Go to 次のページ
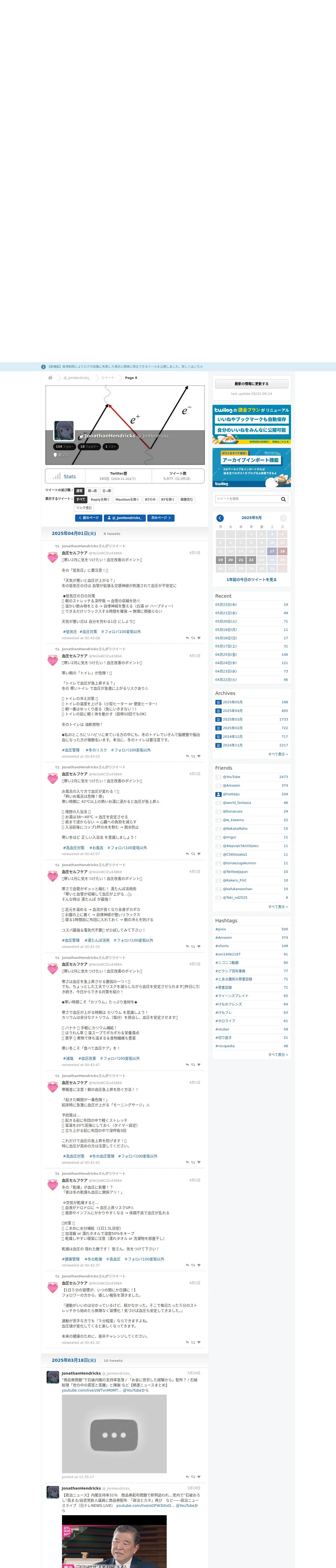 click(161, 518)
